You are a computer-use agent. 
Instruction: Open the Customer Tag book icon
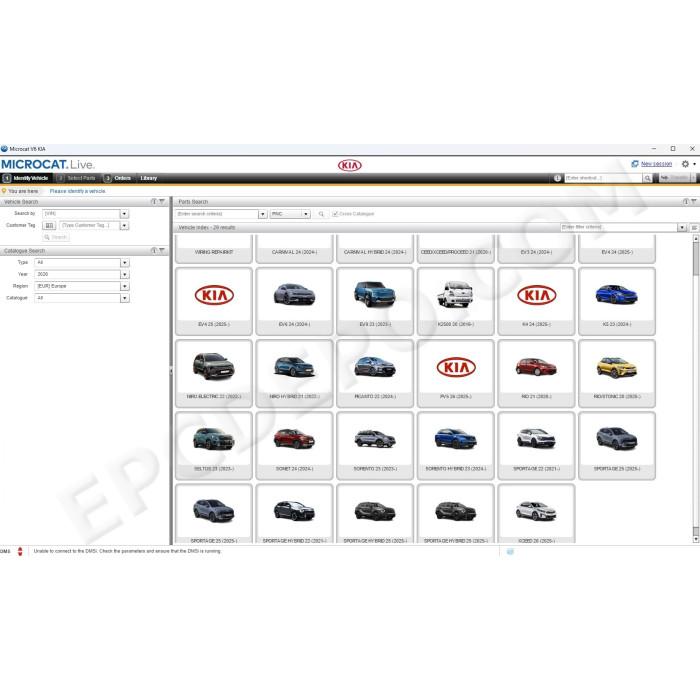click(x=49, y=225)
